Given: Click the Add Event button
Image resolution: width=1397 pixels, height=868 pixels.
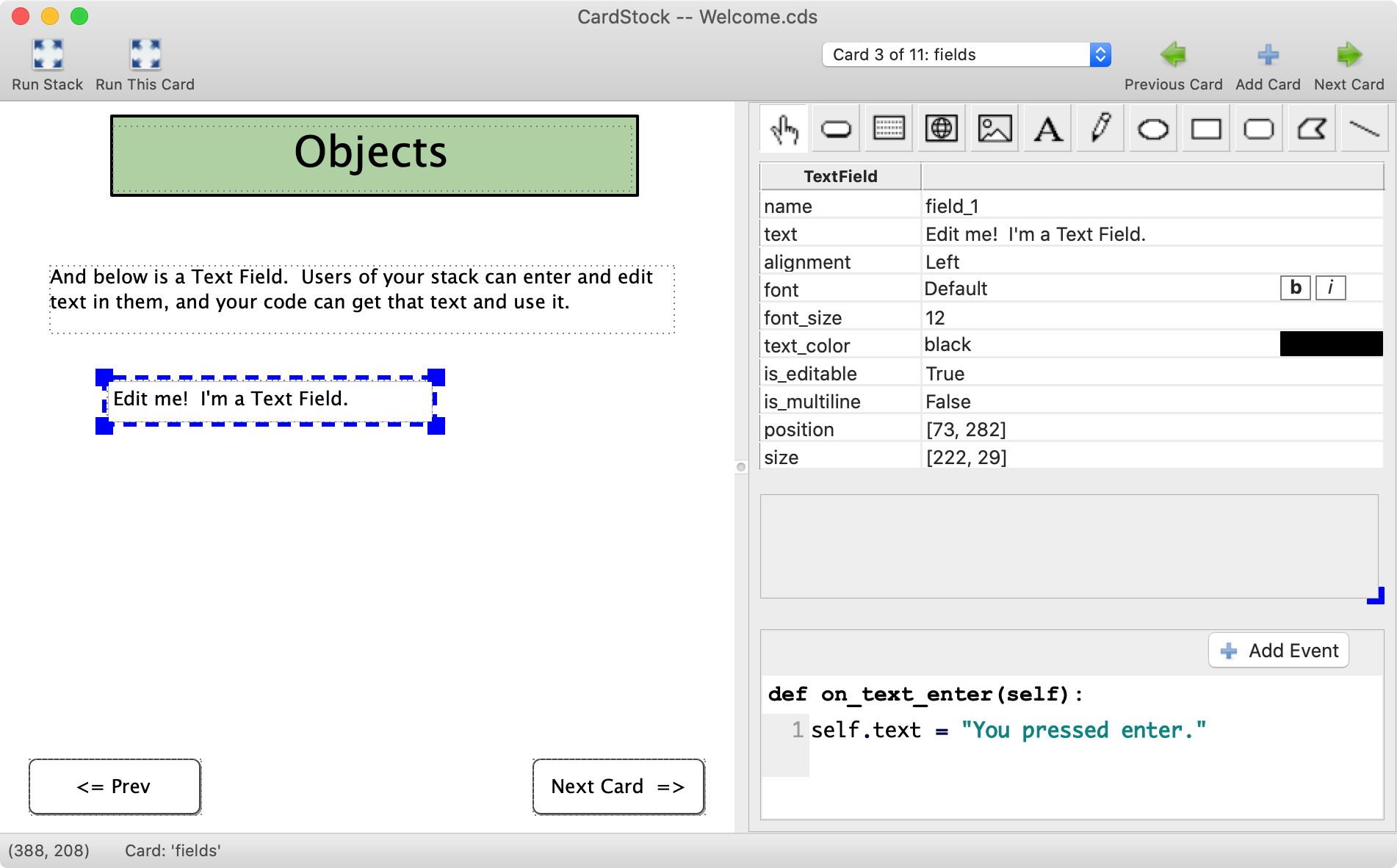Looking at the screenshot, I should click(x=1279, y=651).
